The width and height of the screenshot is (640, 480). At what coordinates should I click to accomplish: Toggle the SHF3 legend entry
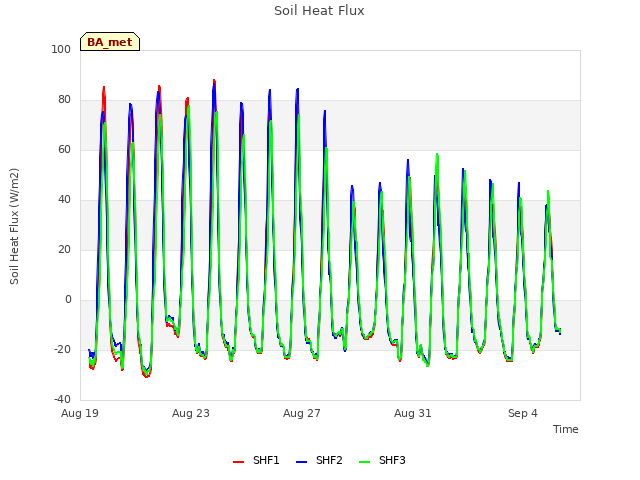coord(382,460)
